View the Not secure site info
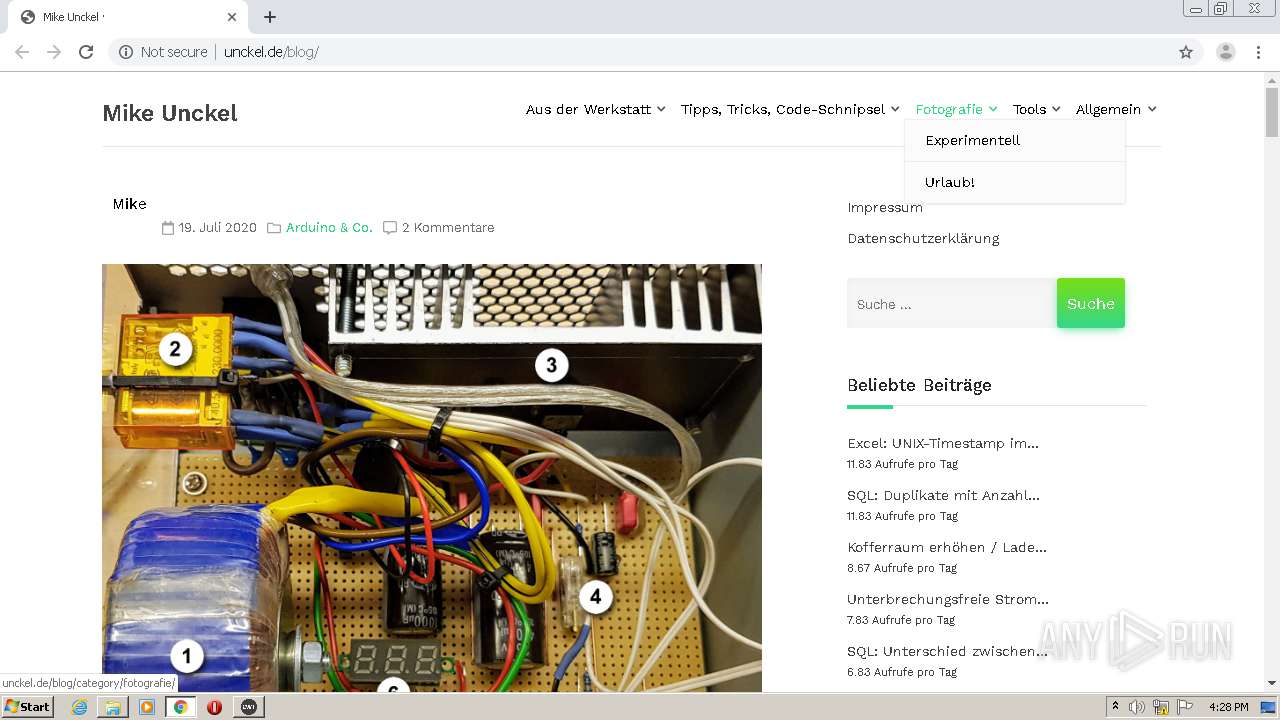This screenshot has width=1280, height=720. tap(163, 52)
